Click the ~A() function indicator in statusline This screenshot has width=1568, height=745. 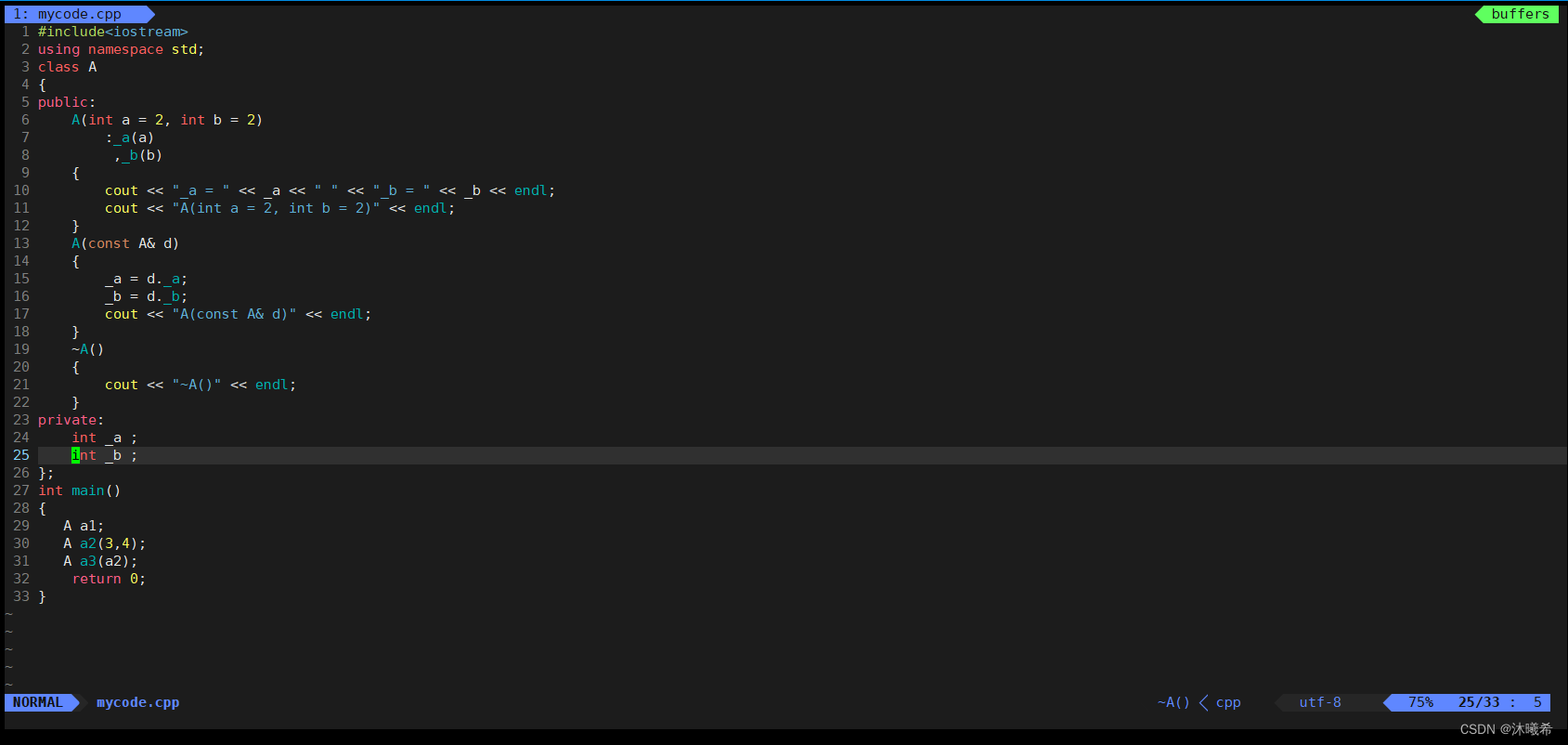point(1173,702)
